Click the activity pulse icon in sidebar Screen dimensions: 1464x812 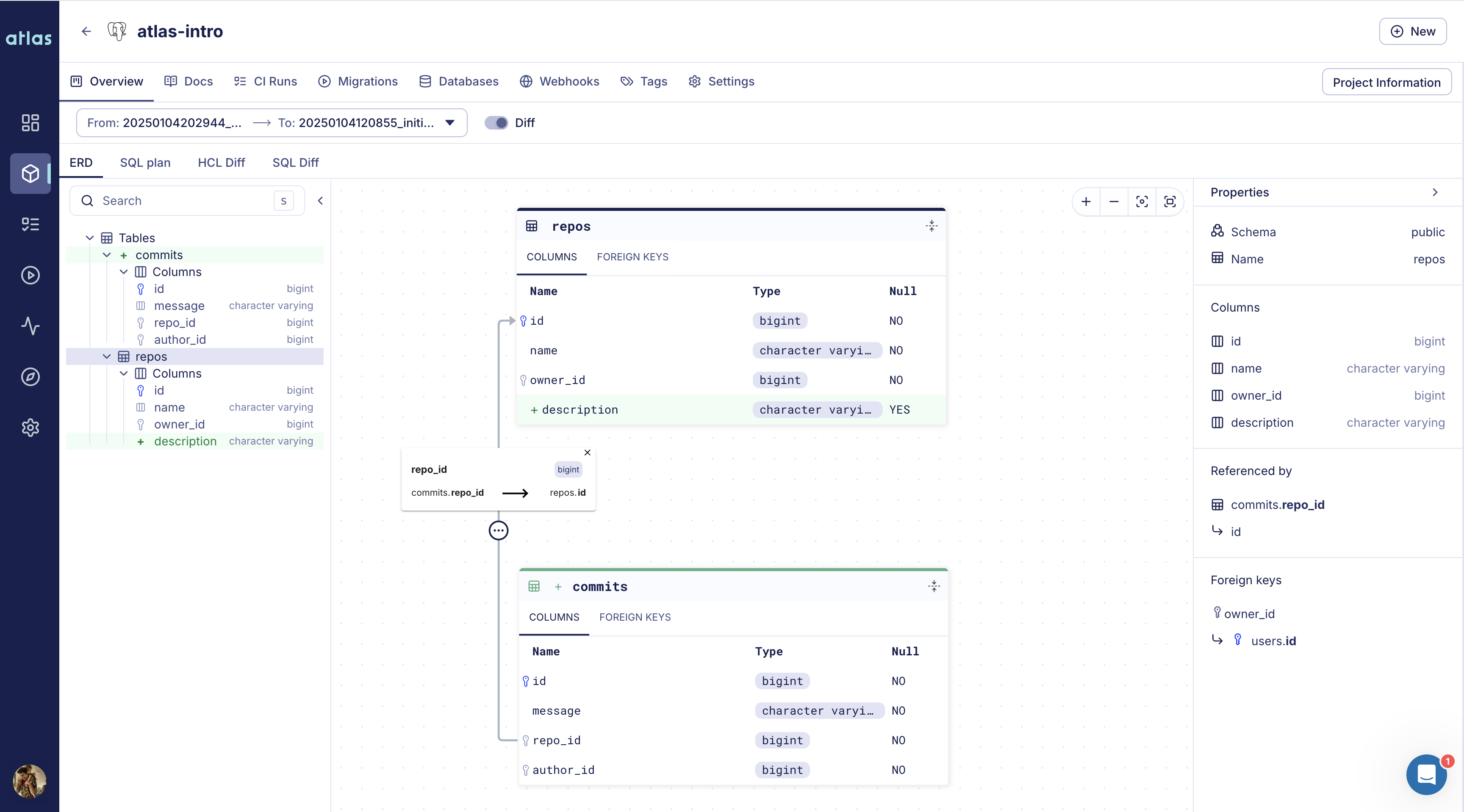(30, 326)
